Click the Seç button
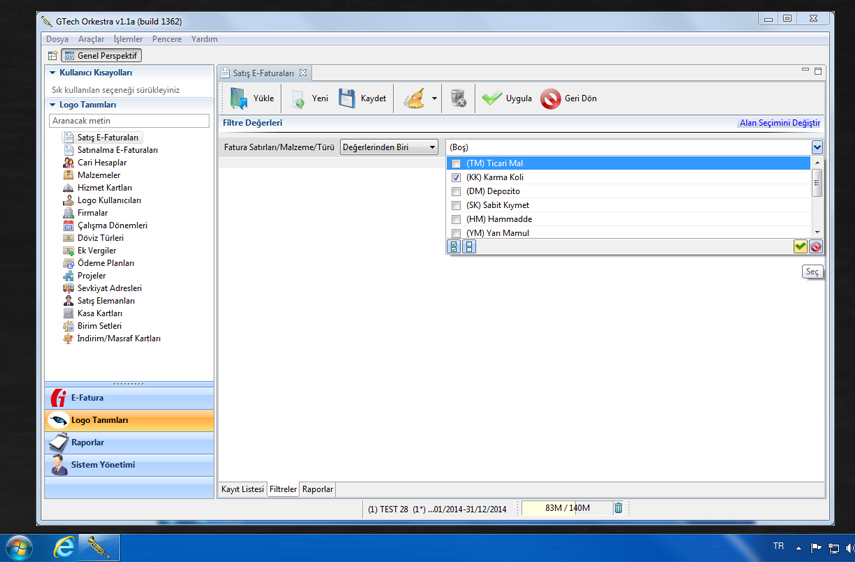Viewport: 855px width, 562px height. pyautogui.click(x=812, y=271)
